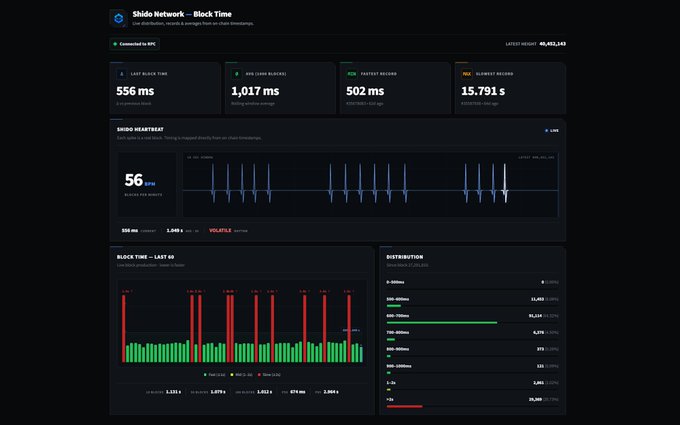Click the 900–1000ms distribution row label
Image resolution: width=680 pixels, height=425 pixels.
pos(399,366)
